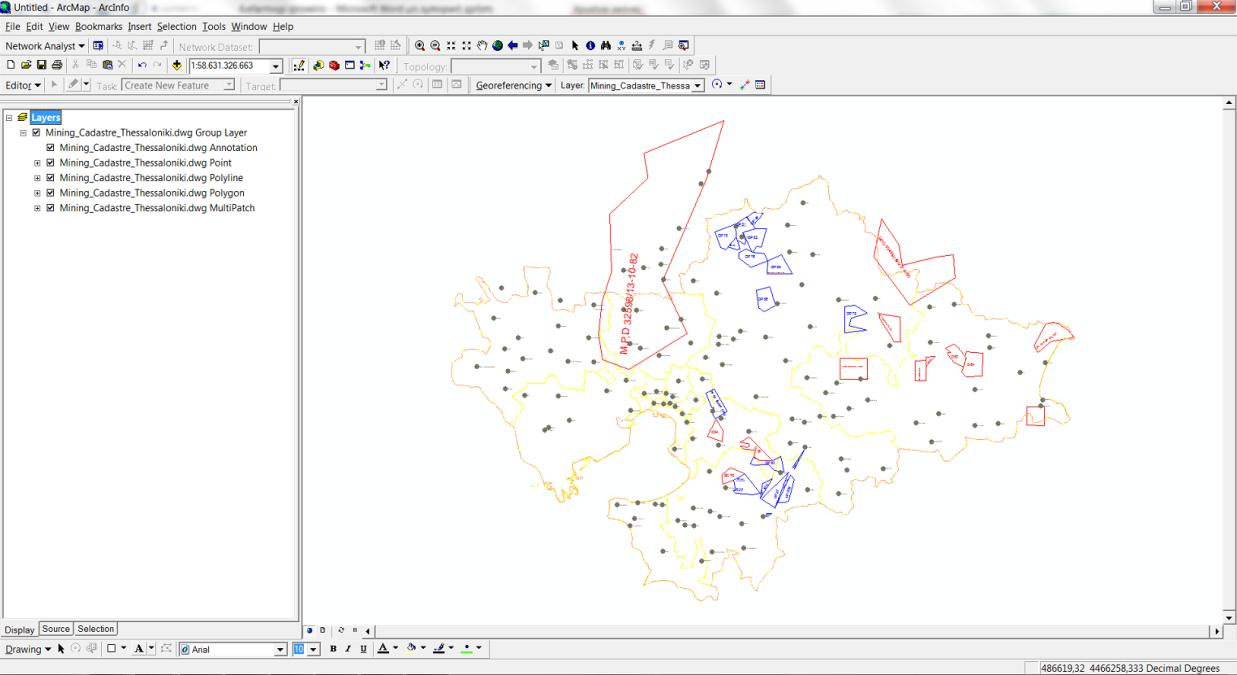1237x675 pixels.
Task: Click the line color swatch
Action: point(438,649)
